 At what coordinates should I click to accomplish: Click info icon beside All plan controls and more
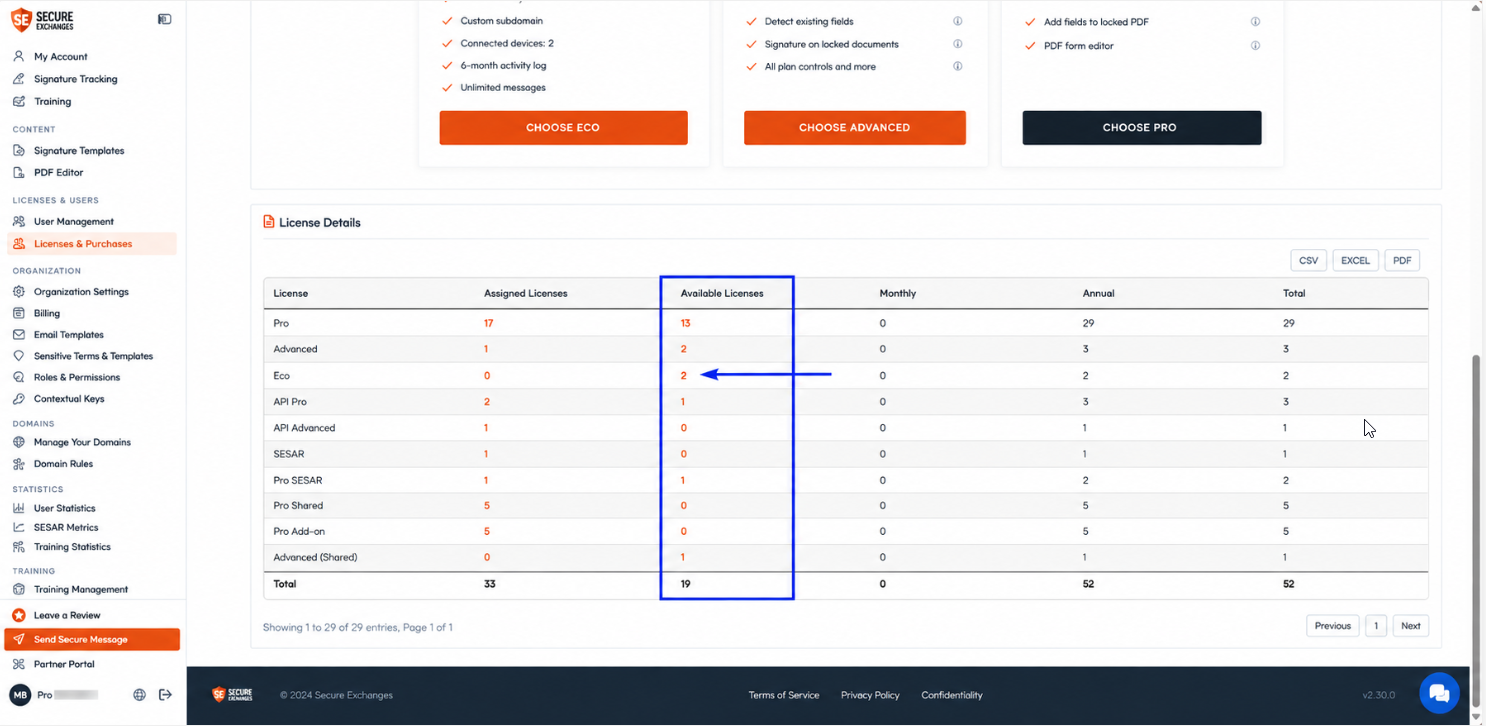958,66
